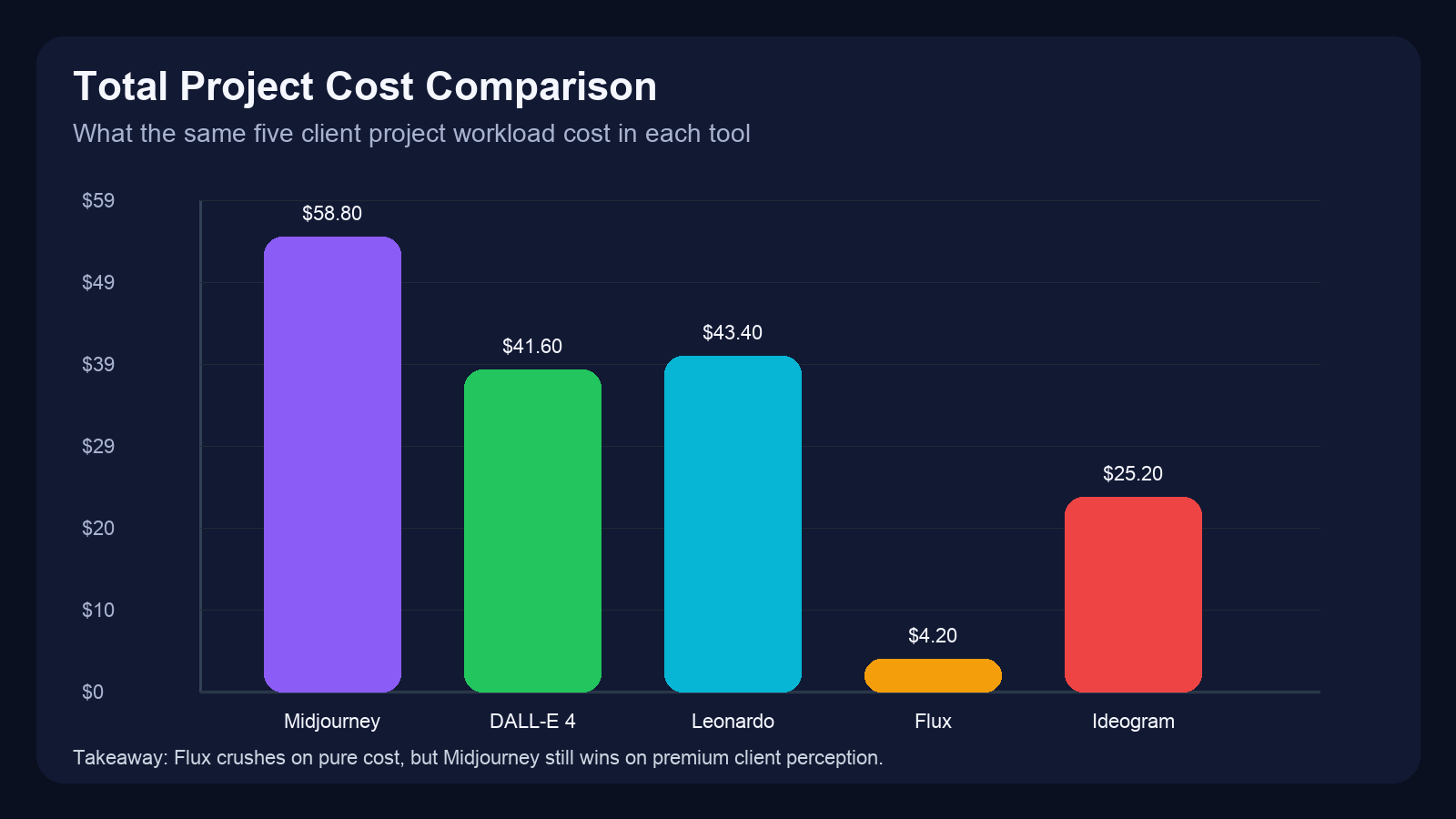Click the DALL-E 4 axis label
Screen dimensions: 1456x819
click(x=532, y=721)
